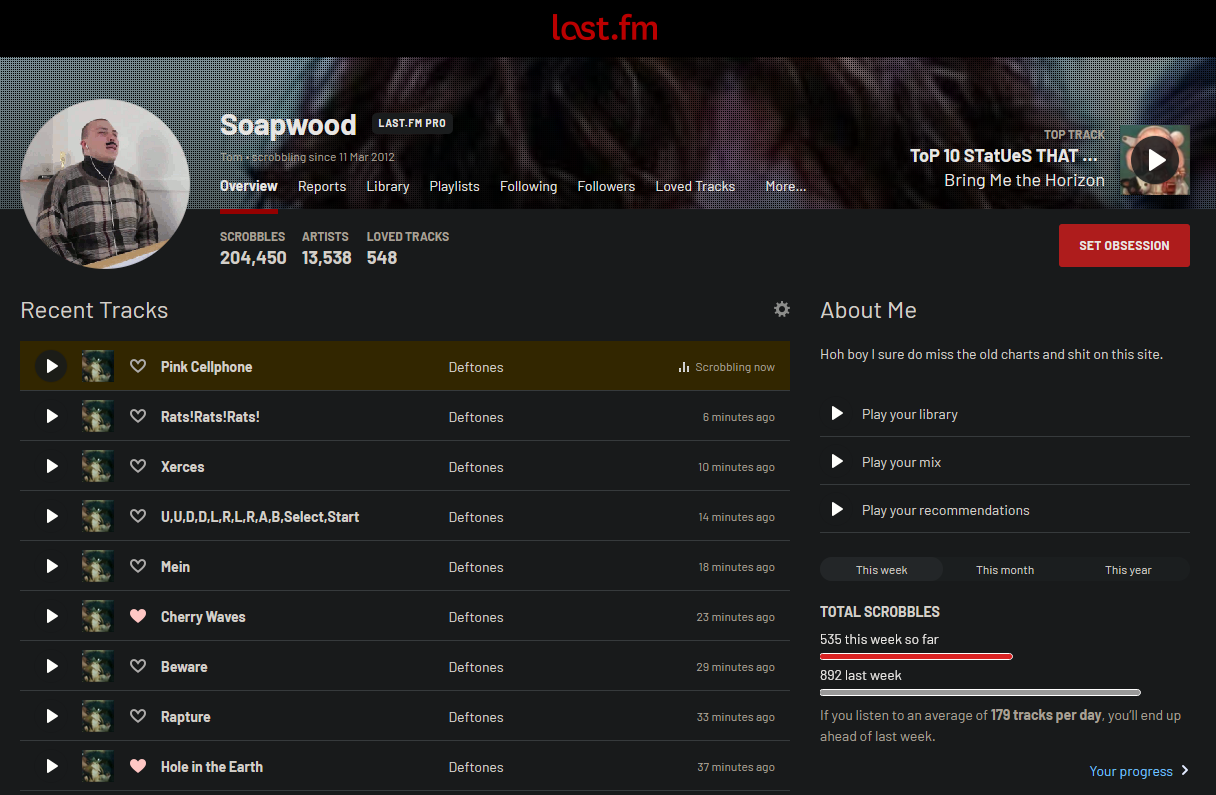Play the Hole in the Earth track
Viewport: 1216px width, 795px height.
[x=52, y=767]
